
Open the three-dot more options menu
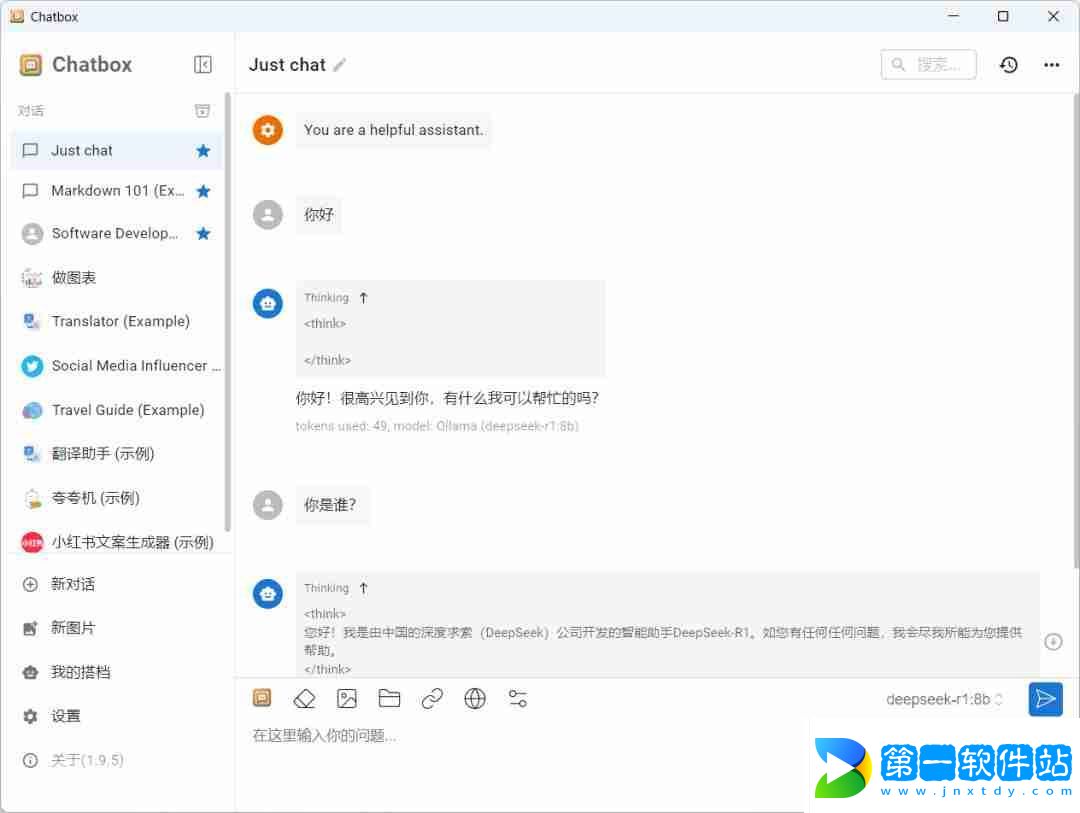(1051, 65)
